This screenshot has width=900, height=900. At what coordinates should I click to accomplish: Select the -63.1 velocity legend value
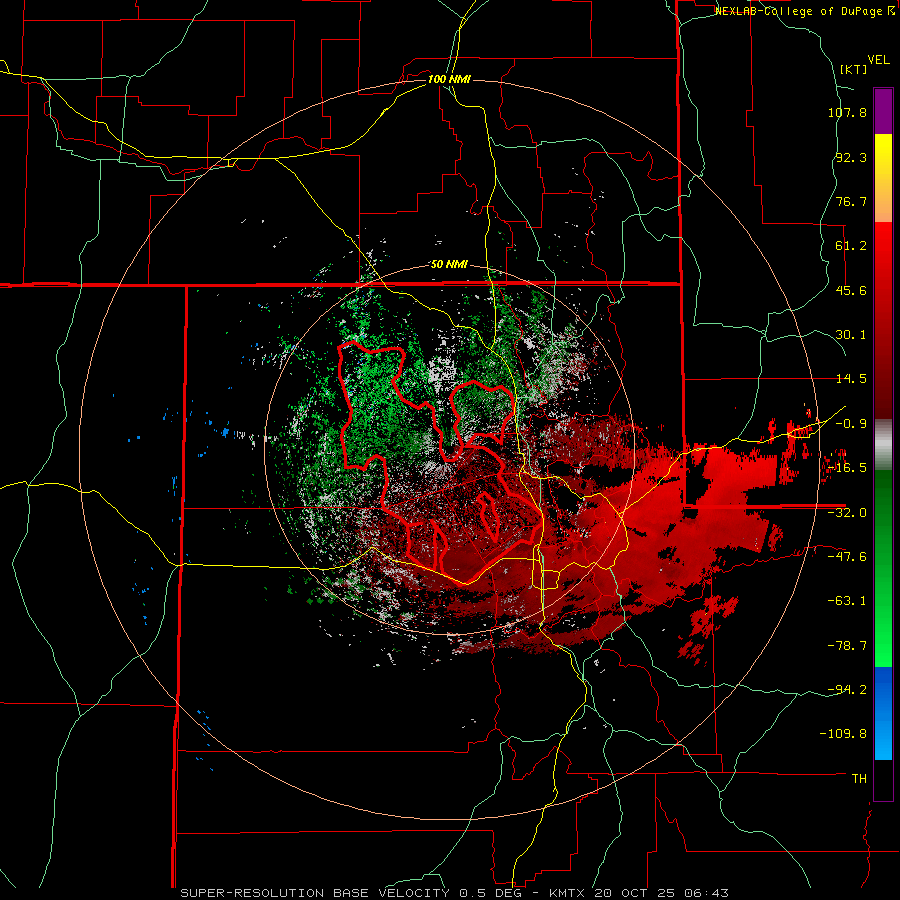tap(847, 601)
